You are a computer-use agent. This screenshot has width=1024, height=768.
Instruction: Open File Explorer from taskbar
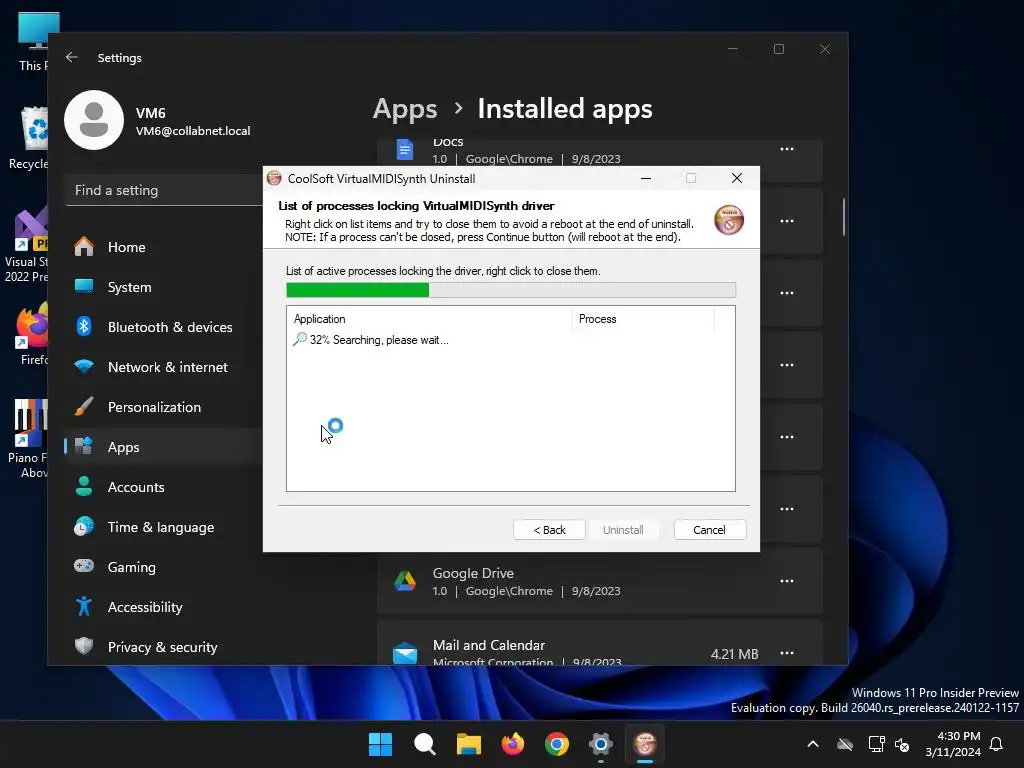click(468, 744)
